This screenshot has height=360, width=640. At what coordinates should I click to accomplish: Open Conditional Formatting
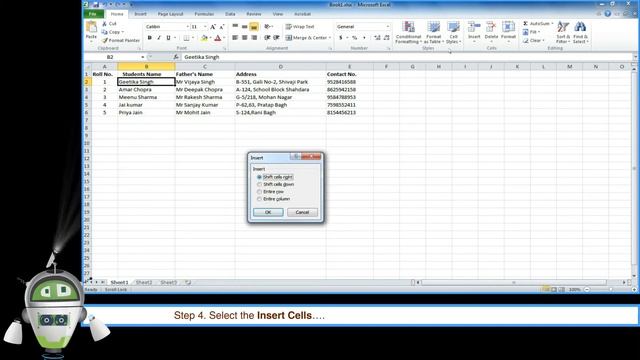pyautogui.click(x=408, y=32)
